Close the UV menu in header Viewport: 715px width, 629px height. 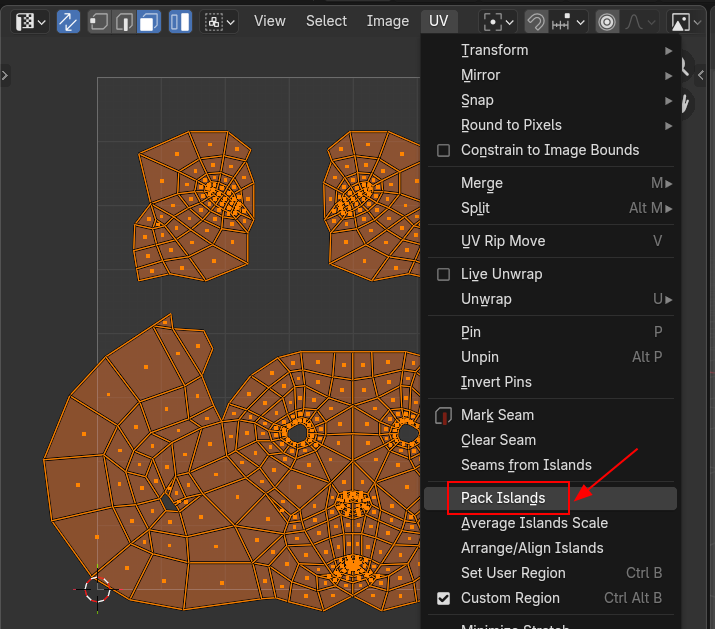(x=439, y=21)
